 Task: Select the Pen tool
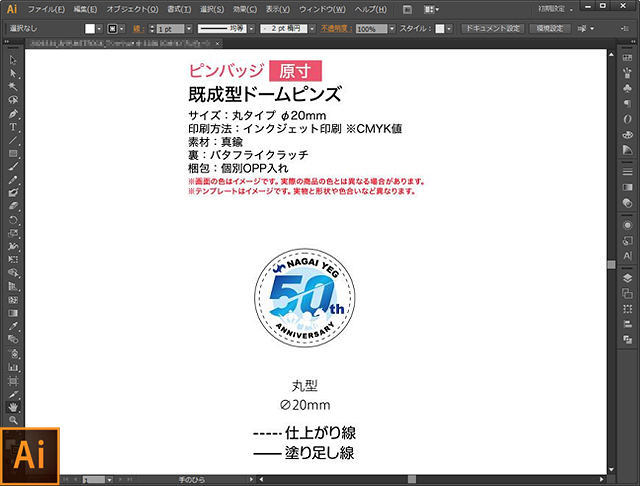[13, 113]
